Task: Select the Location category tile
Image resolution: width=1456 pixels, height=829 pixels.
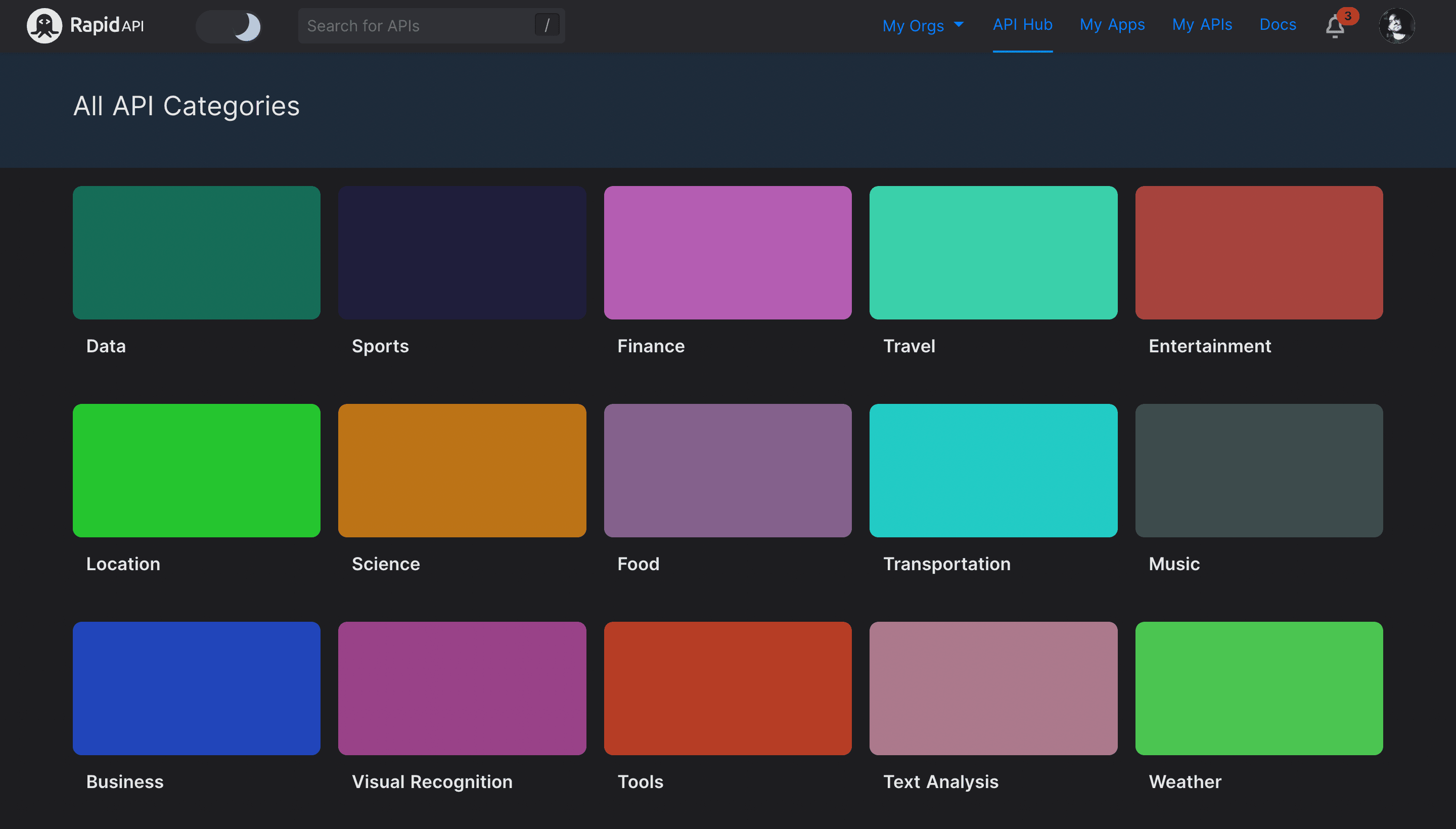Action: [x=197, y=470]
